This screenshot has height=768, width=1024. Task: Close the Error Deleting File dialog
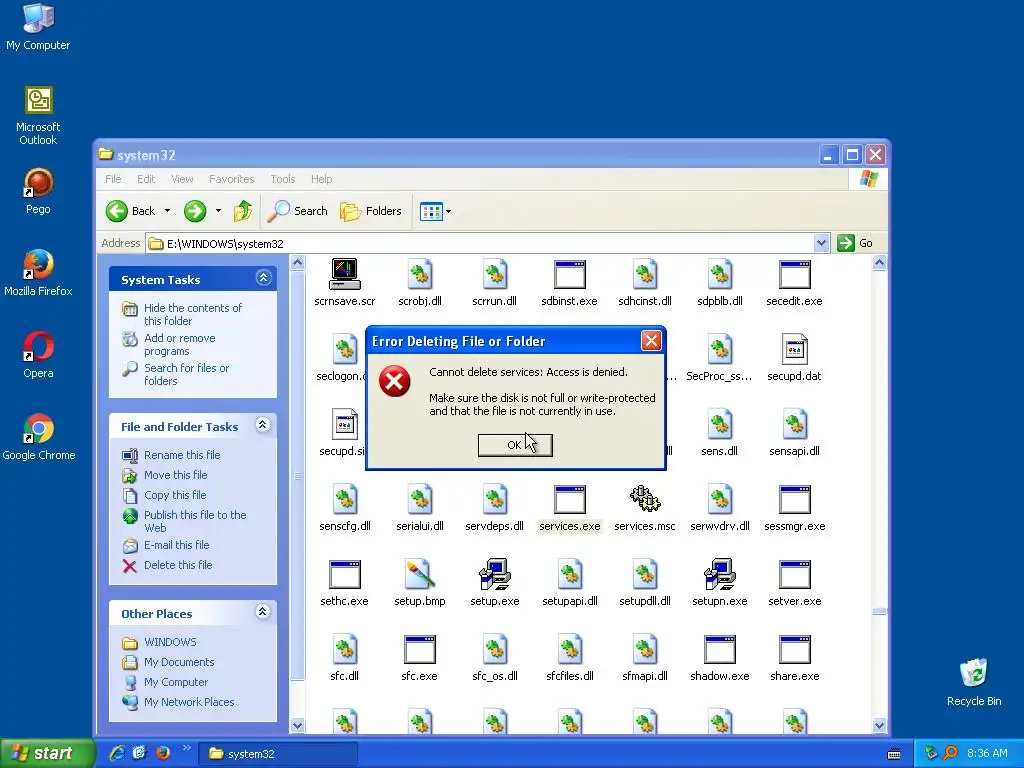651,340
